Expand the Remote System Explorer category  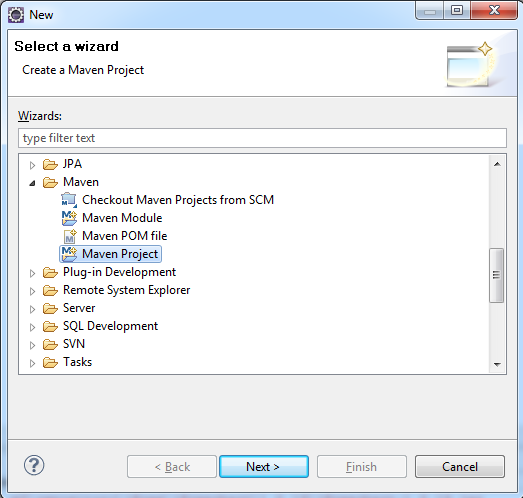[x=32, y=291]
